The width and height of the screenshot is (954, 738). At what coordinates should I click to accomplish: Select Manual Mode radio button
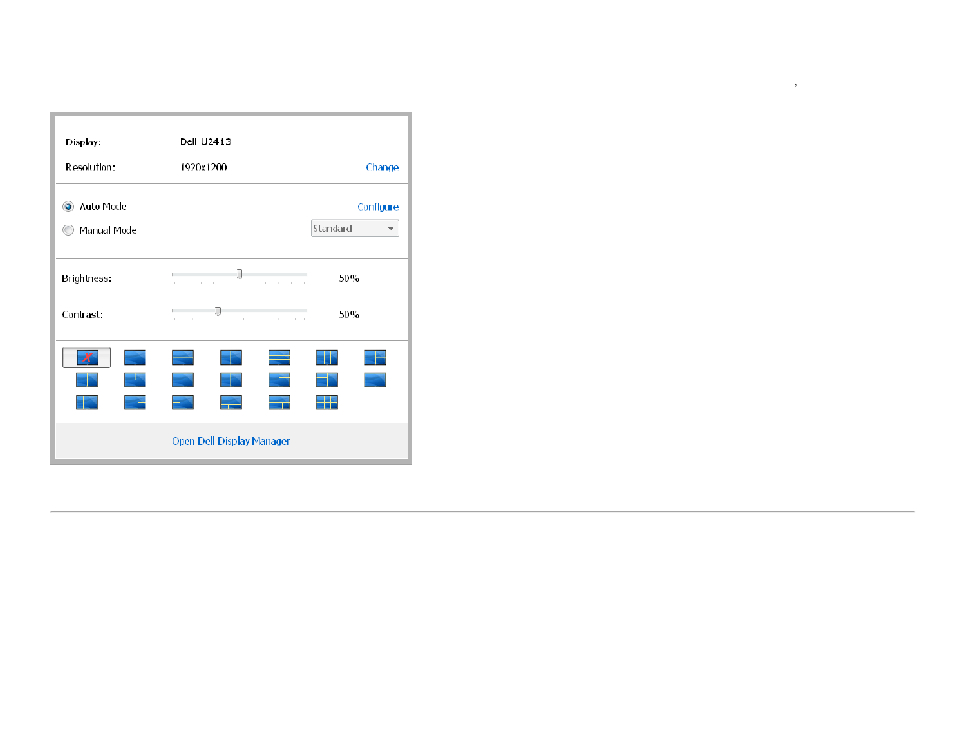tap(68, 230)
